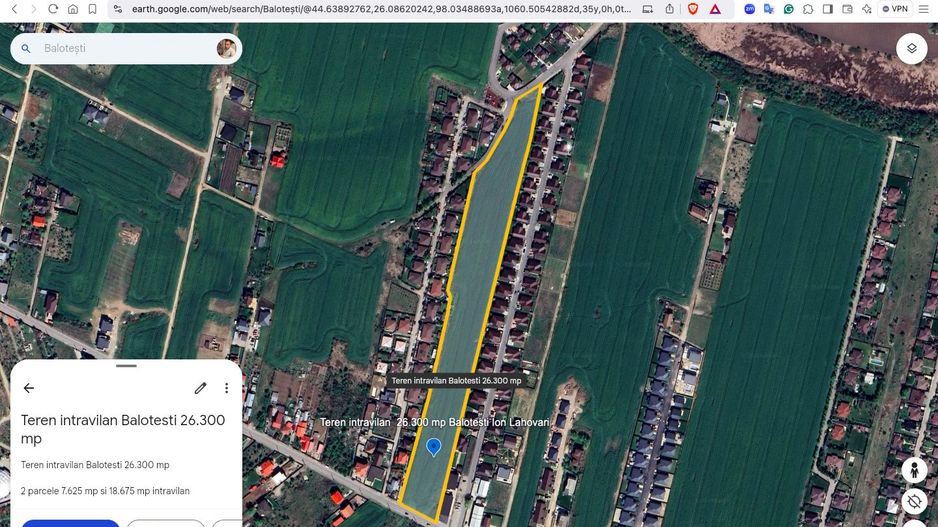Open the Brave Wallet icon
Viewport: 938px width, 527px height.
pyautogui.click(x=847, y=9)
